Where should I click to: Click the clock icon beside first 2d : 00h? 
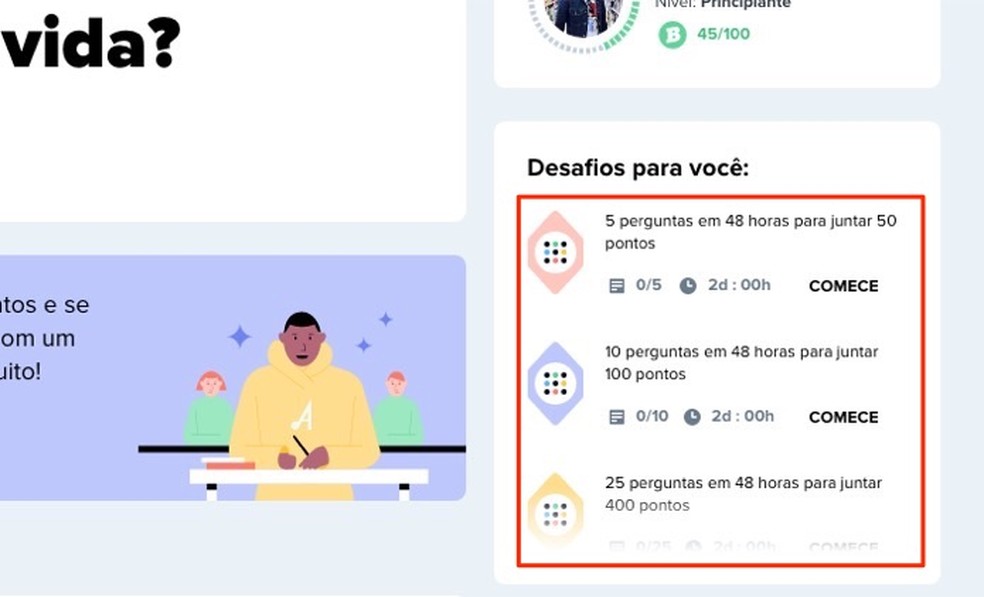[688, 286]
